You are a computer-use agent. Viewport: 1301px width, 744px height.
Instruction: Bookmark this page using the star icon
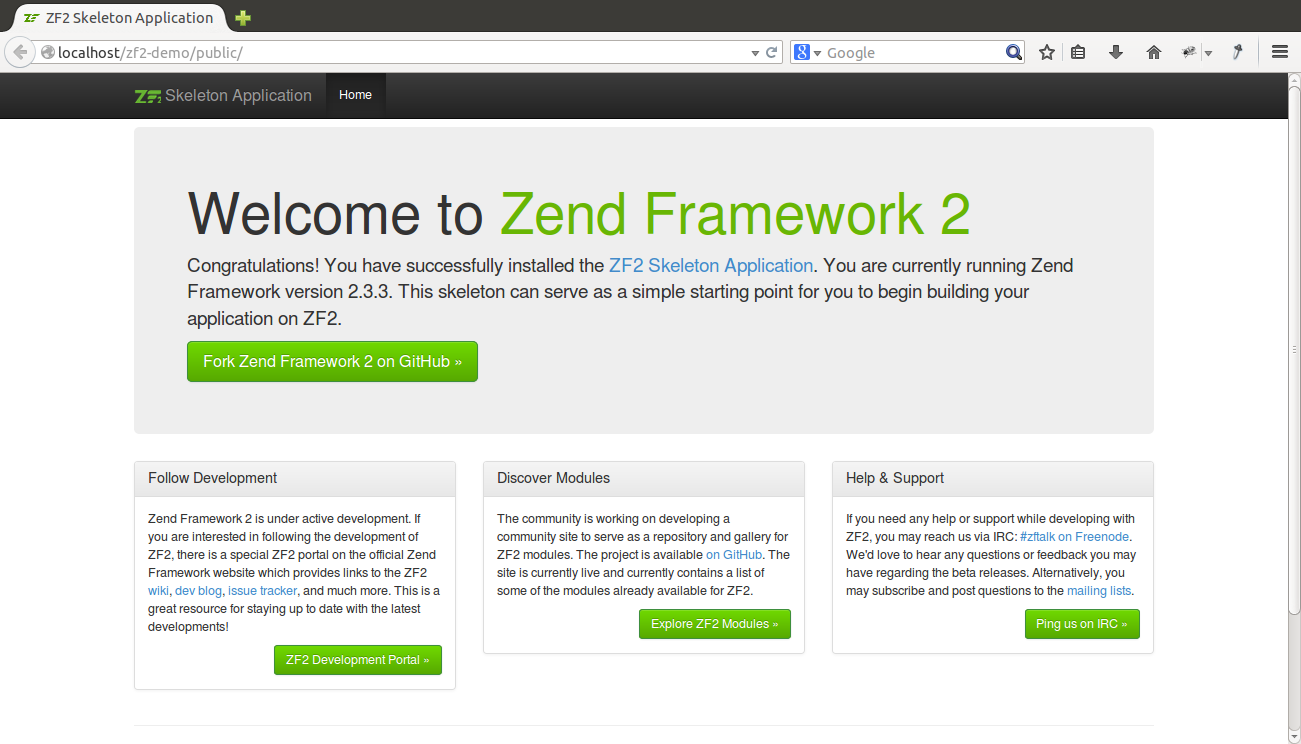coord(1046,51)
